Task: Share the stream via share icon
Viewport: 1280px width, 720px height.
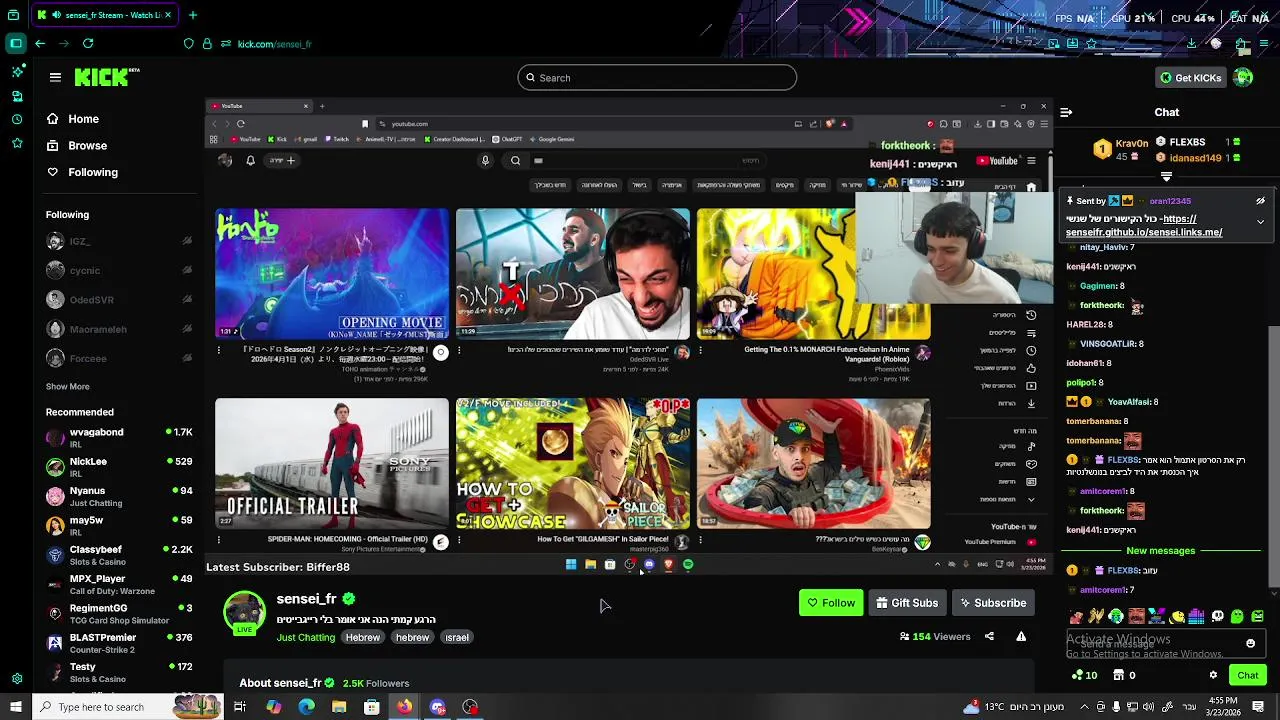Action: (x=989, y=637)
